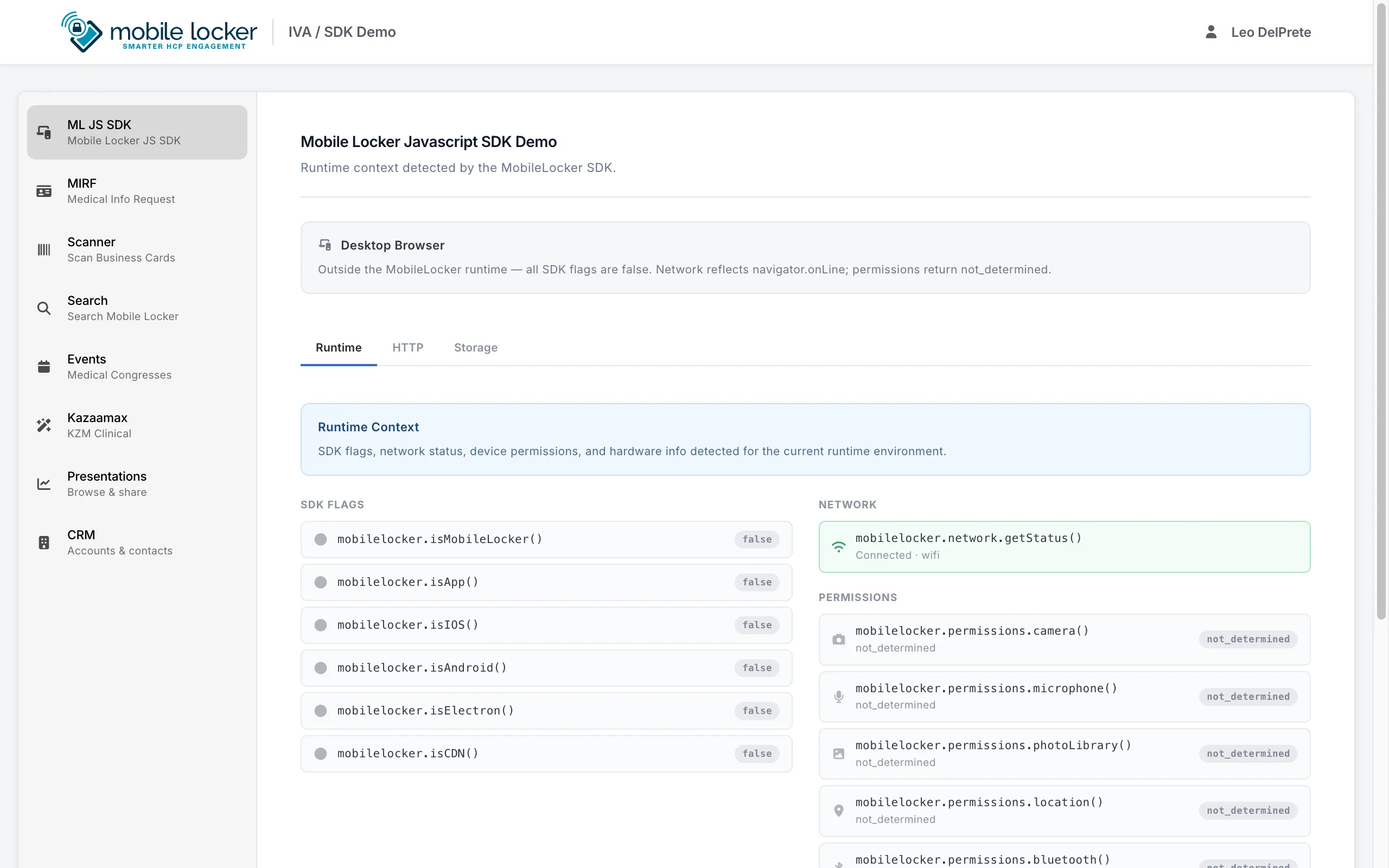This screenshot has width=1389, height=868.
Task: Select mobilelocker.network.getStatus() text
Action: tap(969, 538)
